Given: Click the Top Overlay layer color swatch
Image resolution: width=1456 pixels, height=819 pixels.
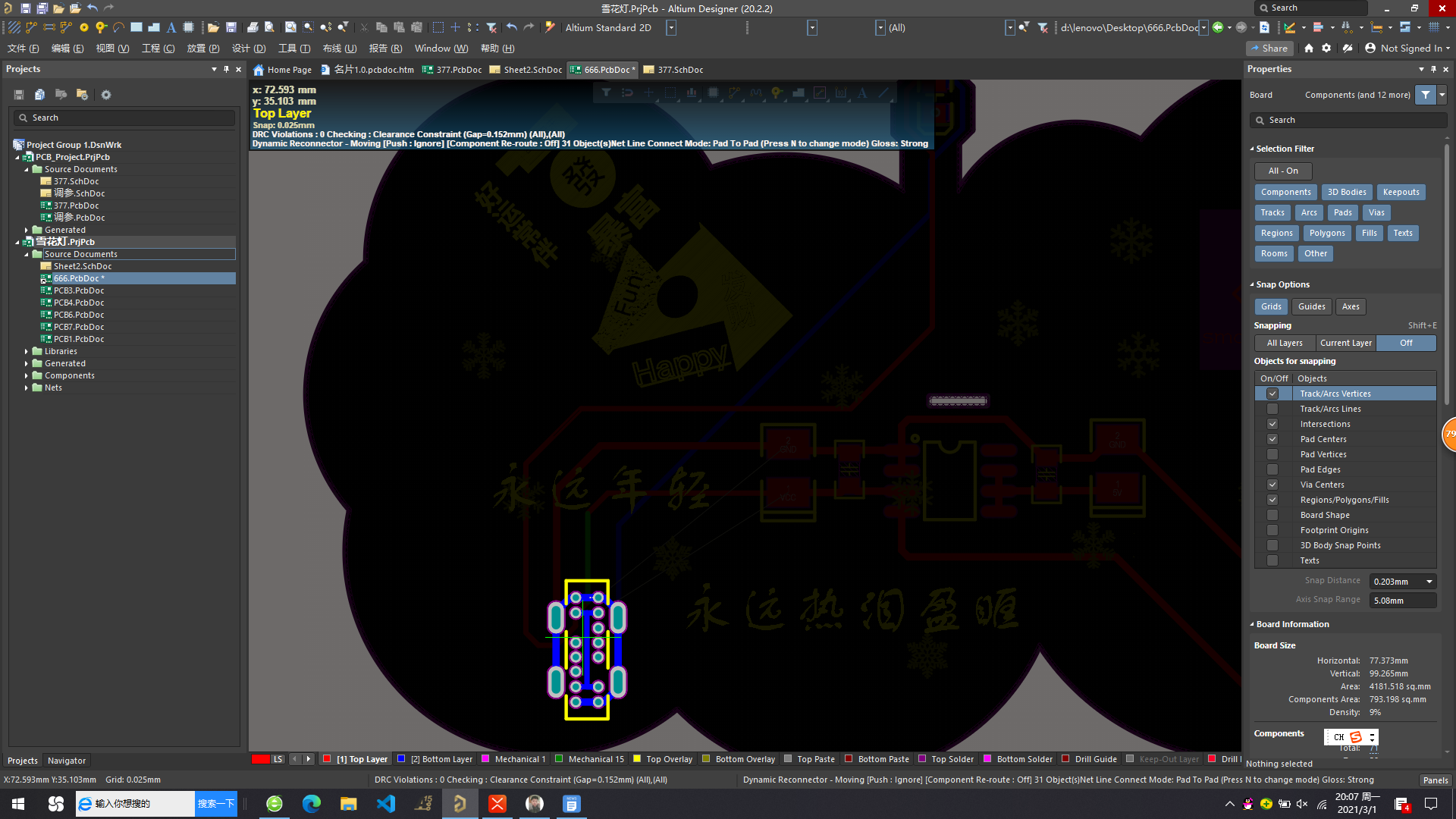Looking at the screenshot, I should tap(638, 759).
